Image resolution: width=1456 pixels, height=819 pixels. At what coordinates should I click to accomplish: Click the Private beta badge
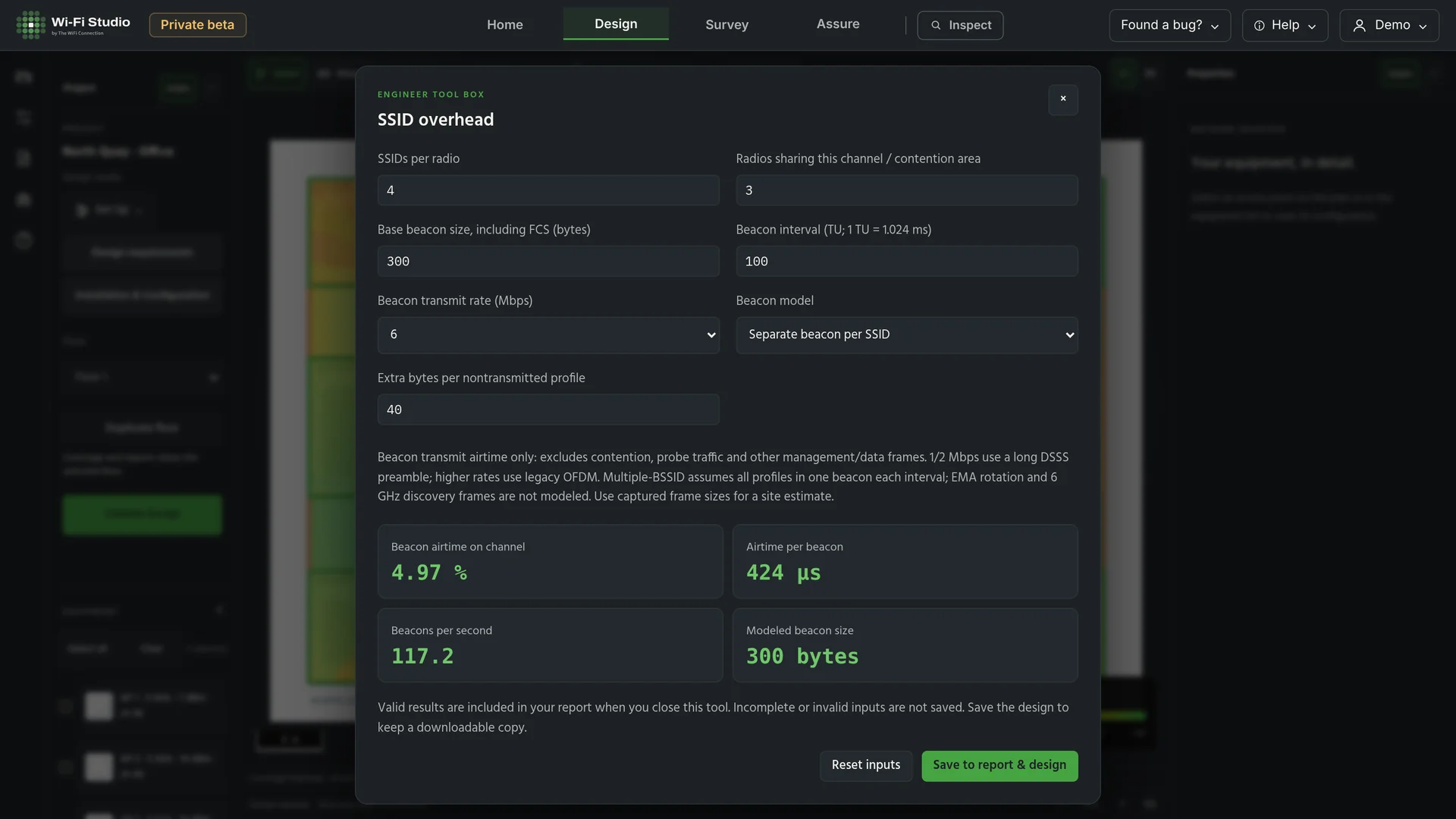198,25
